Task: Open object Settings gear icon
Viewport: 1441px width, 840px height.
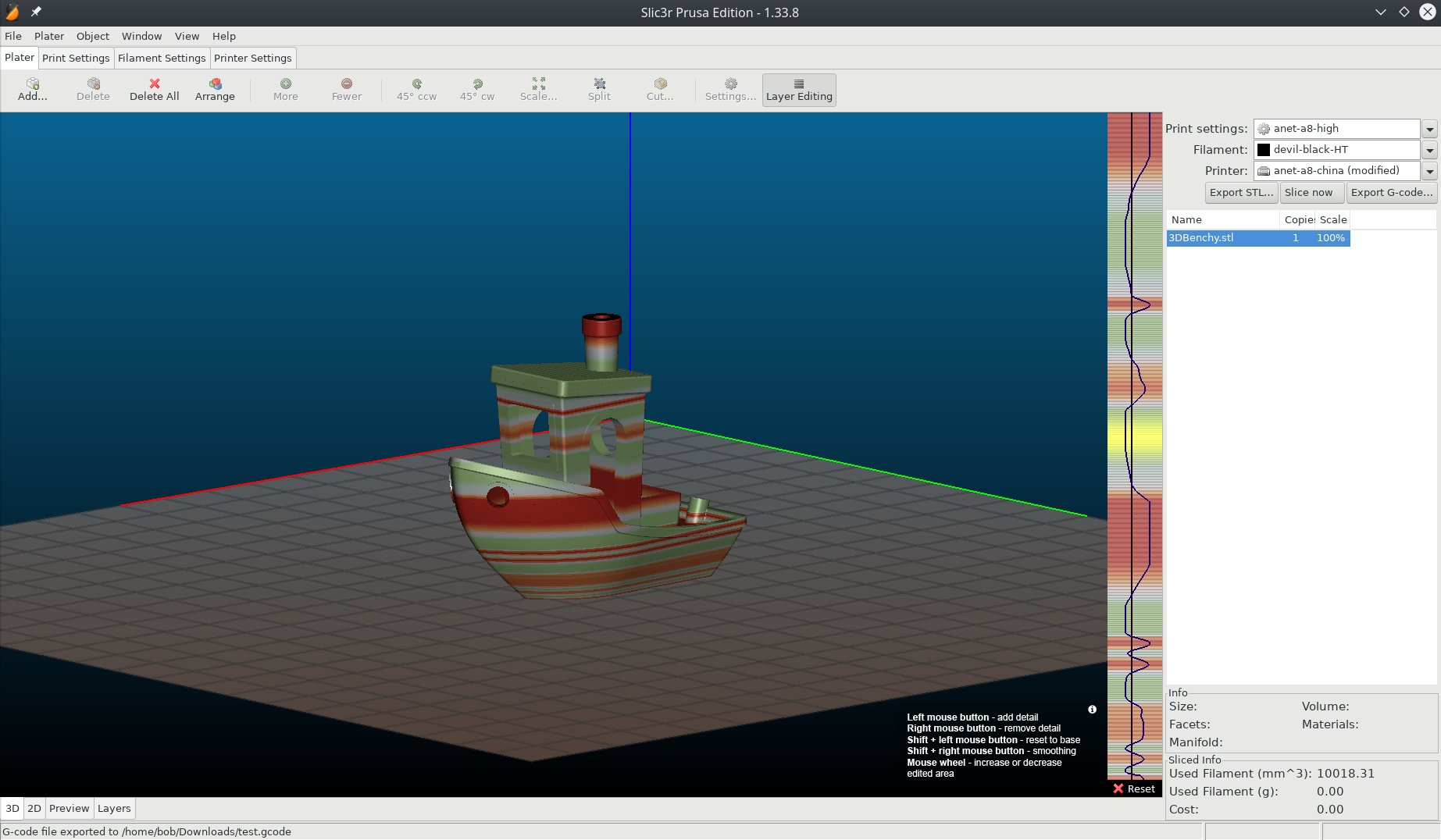Action: pyautogui.click(x=731, y=84)
